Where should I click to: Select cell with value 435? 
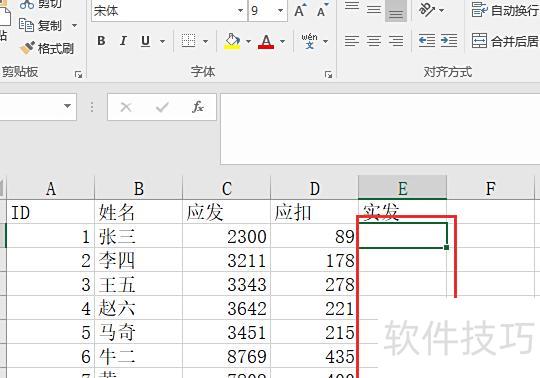314,356
